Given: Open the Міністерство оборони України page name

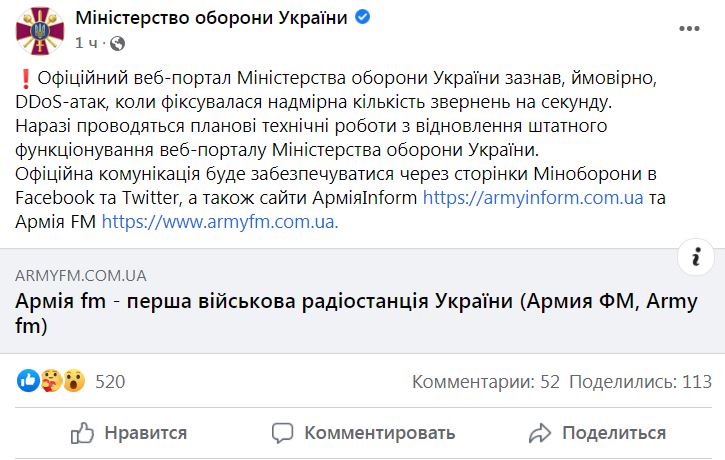Looking at the screenshot, I should coord(211,18).
